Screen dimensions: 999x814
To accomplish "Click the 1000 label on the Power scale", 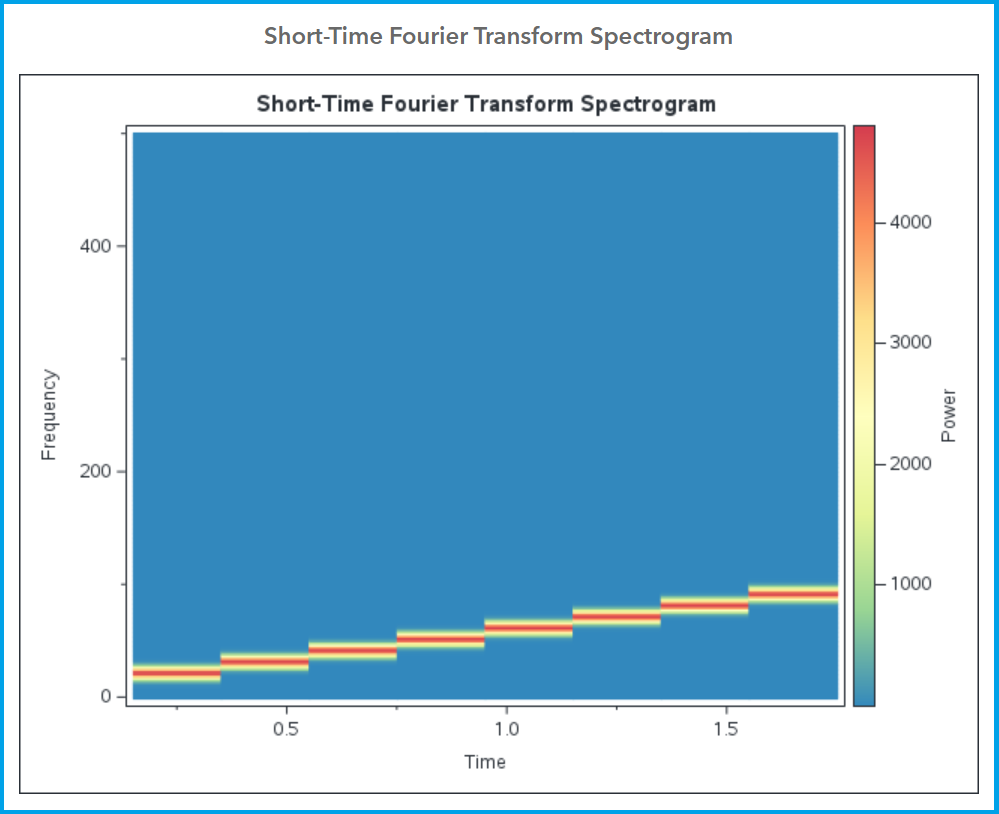I will click(x=910, y=584).
